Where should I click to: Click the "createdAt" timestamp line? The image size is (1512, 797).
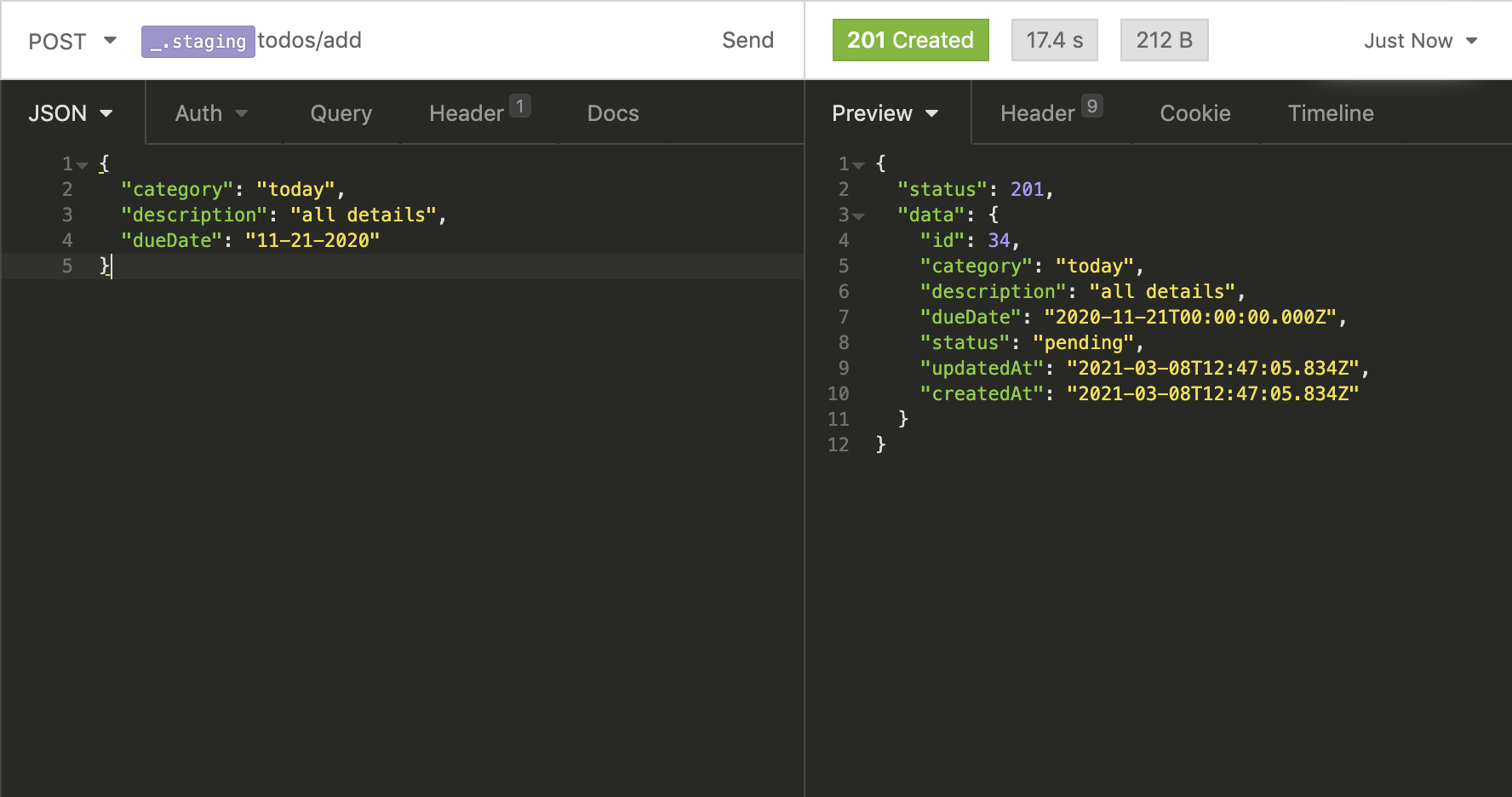(x=1139, y=393)
